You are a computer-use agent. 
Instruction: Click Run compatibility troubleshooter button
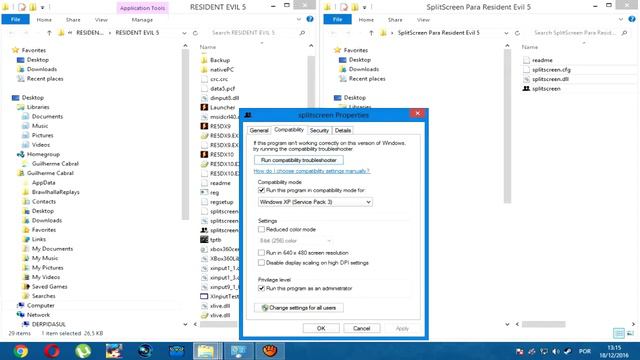(298, 160)
